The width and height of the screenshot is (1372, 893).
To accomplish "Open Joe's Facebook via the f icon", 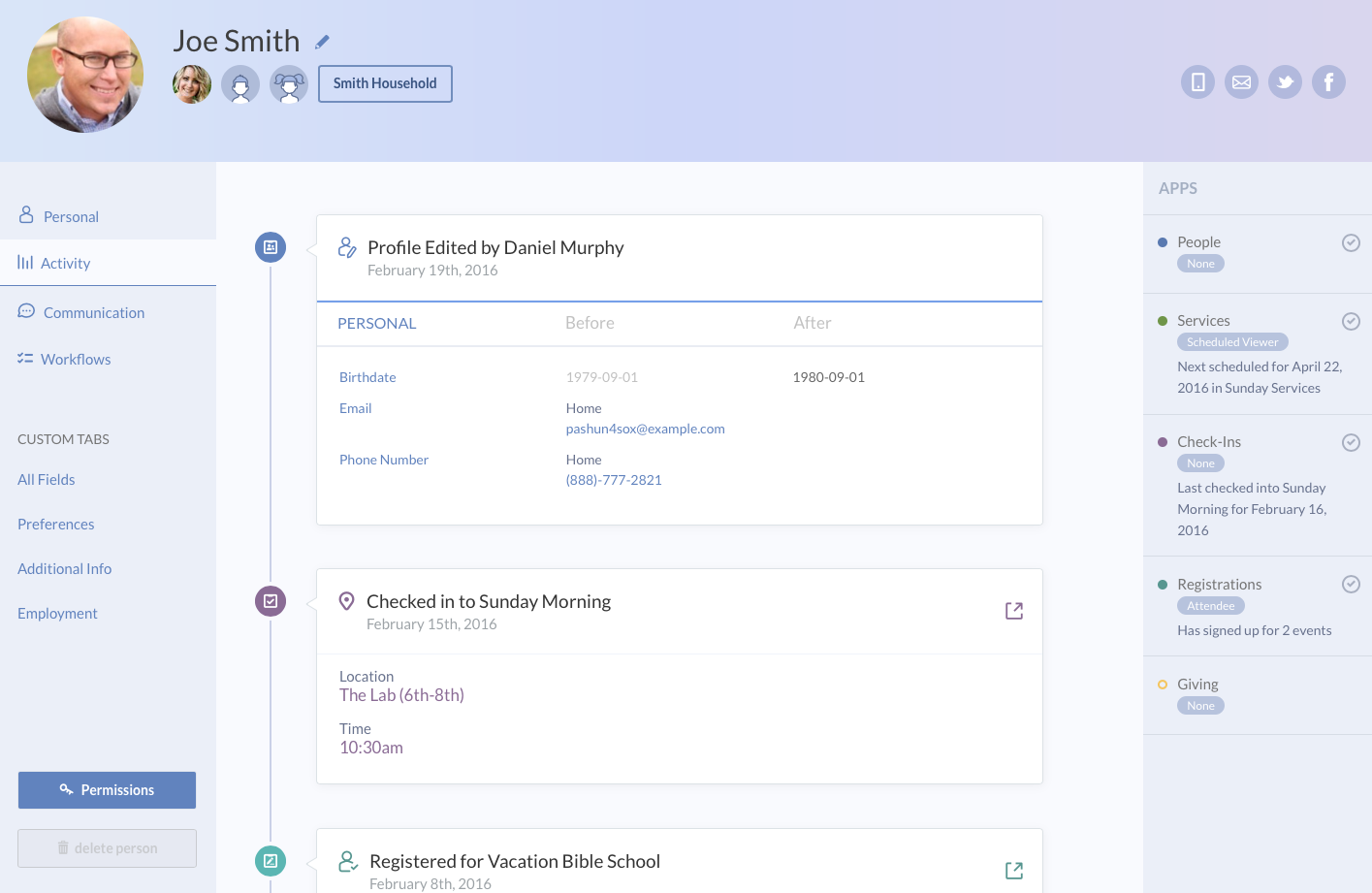I will tap(1328, 81).
